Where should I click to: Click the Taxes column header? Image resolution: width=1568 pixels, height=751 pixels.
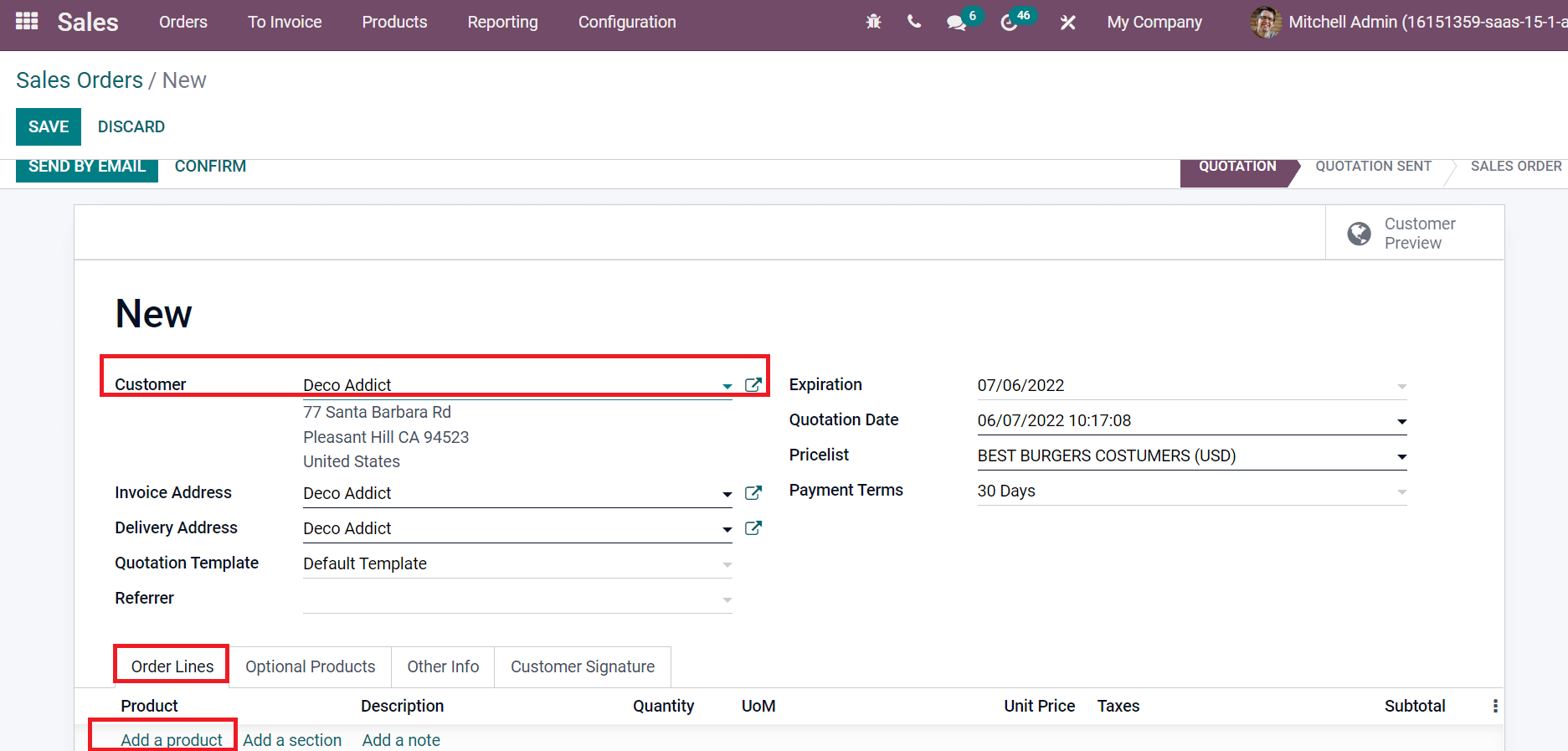[x=1118, y=706]
